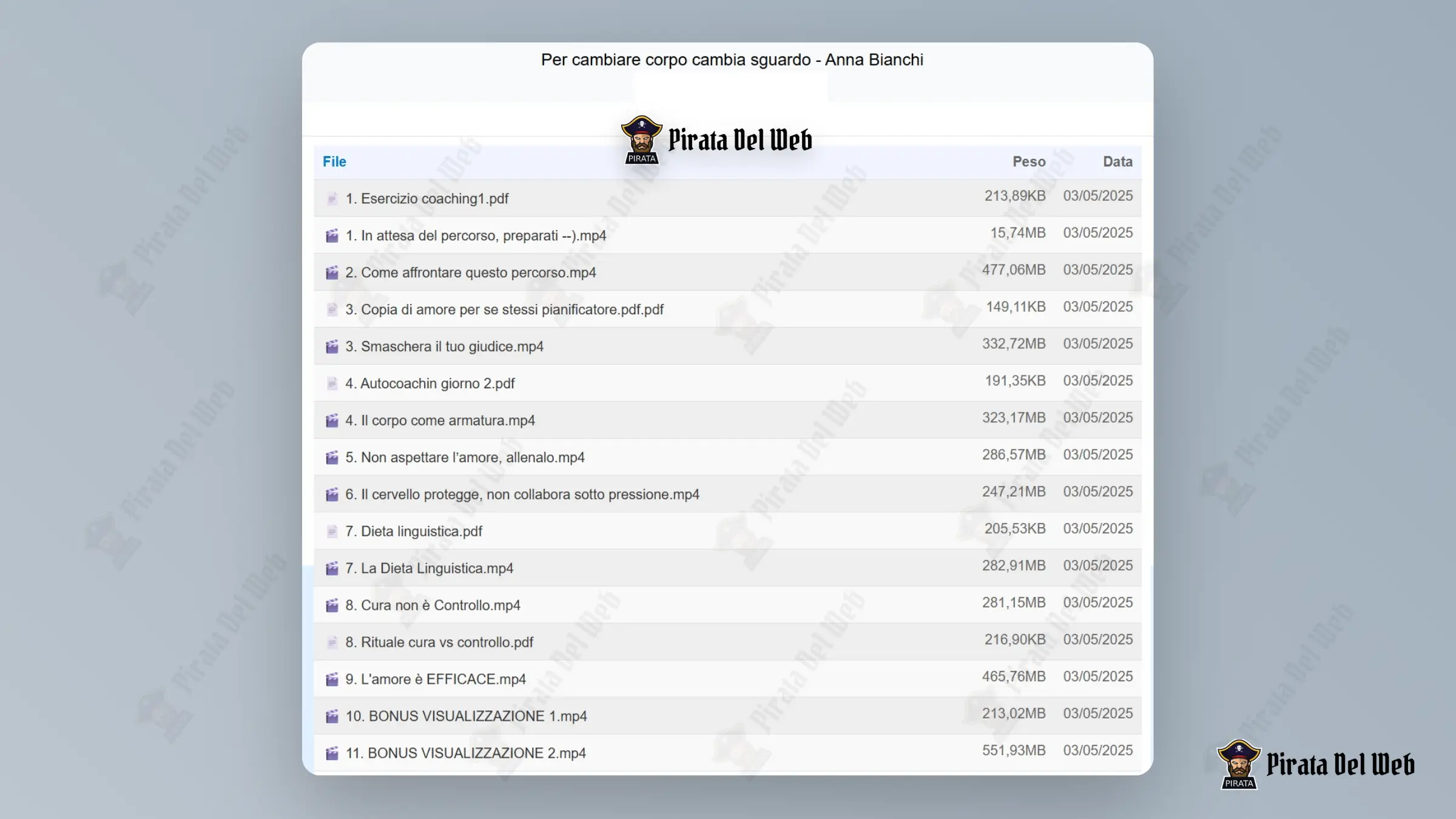Viewport: 1456px width, 819px height.
Task: Click the Pirata Del Web logo above table
Action: coord(716,140)
